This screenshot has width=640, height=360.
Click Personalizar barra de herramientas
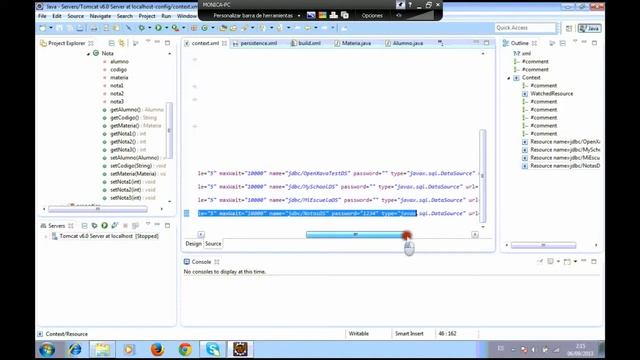click(x=253, y=16)
